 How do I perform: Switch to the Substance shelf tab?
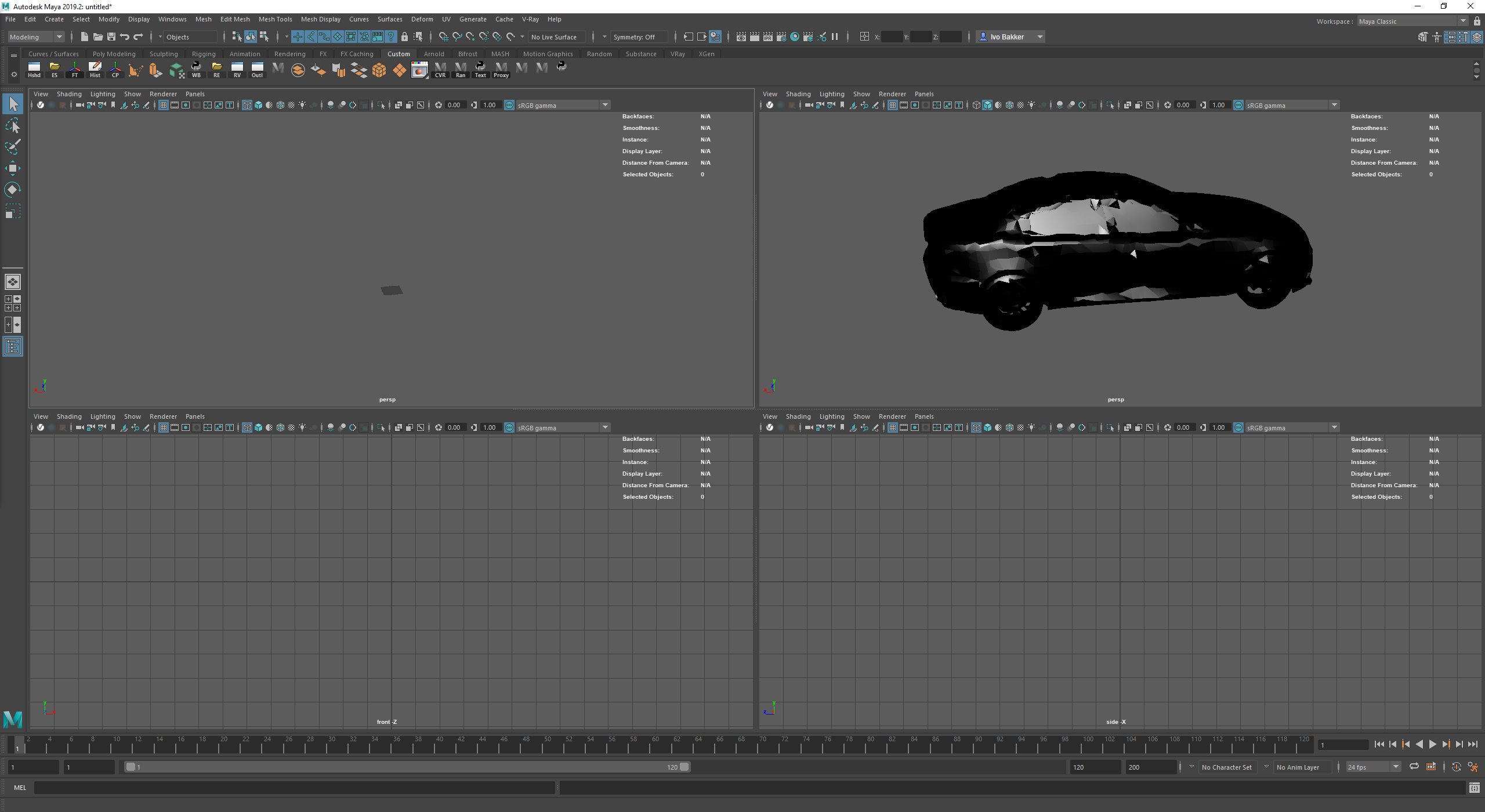point(641,54)
